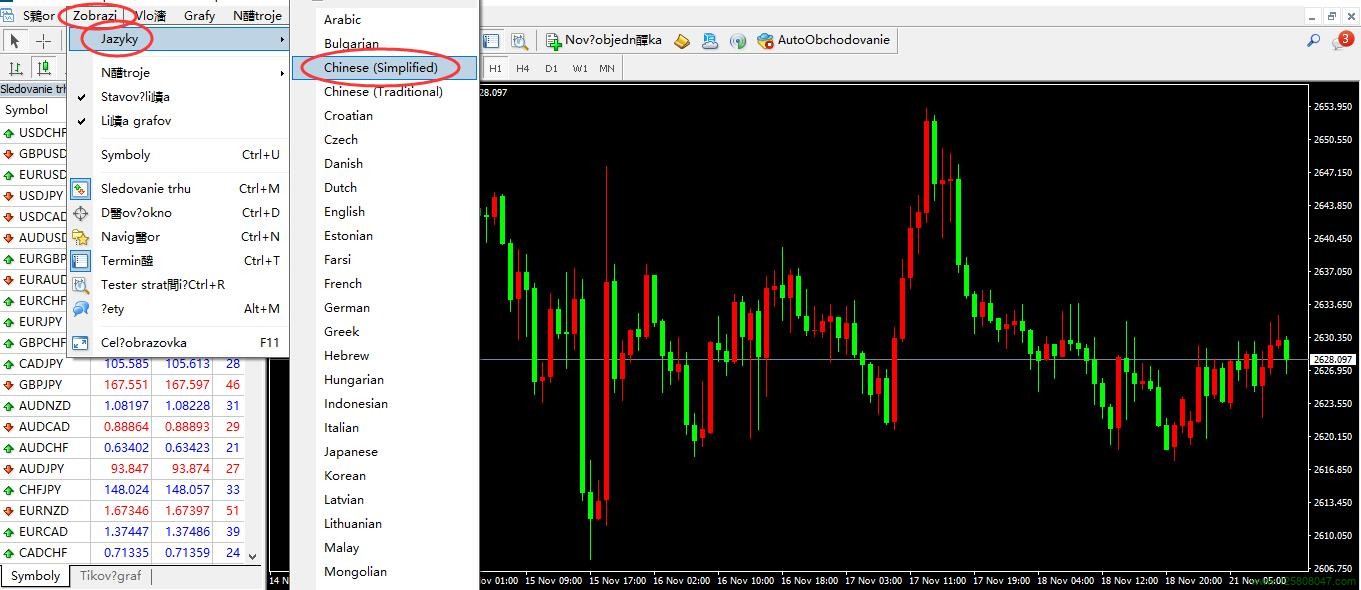Viewport: 1361px width, 590px height.
Task: Select Chinese (Traditional) language
Action: [x=385, y=92]
